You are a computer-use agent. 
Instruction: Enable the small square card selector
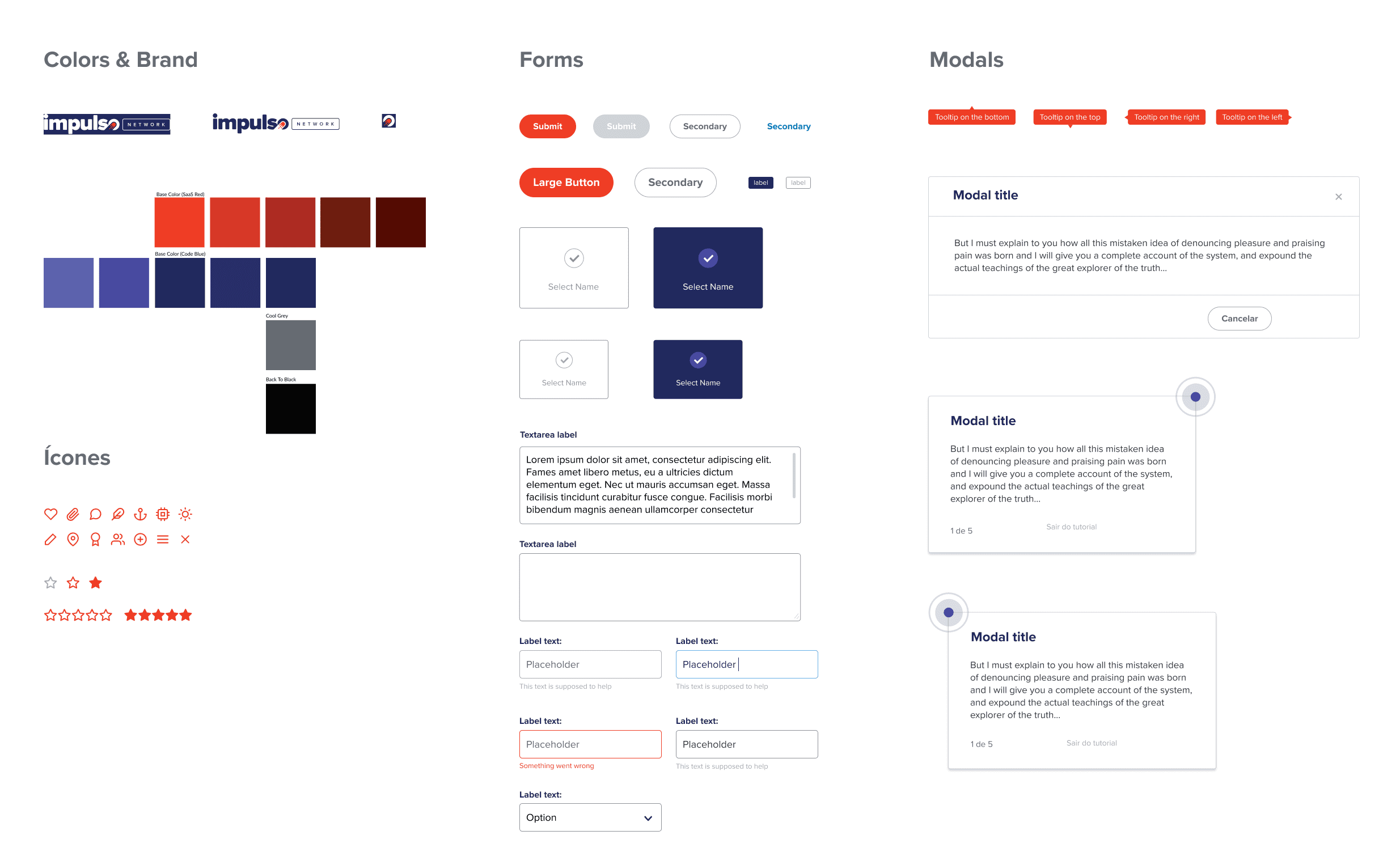[x=564, y=371]
